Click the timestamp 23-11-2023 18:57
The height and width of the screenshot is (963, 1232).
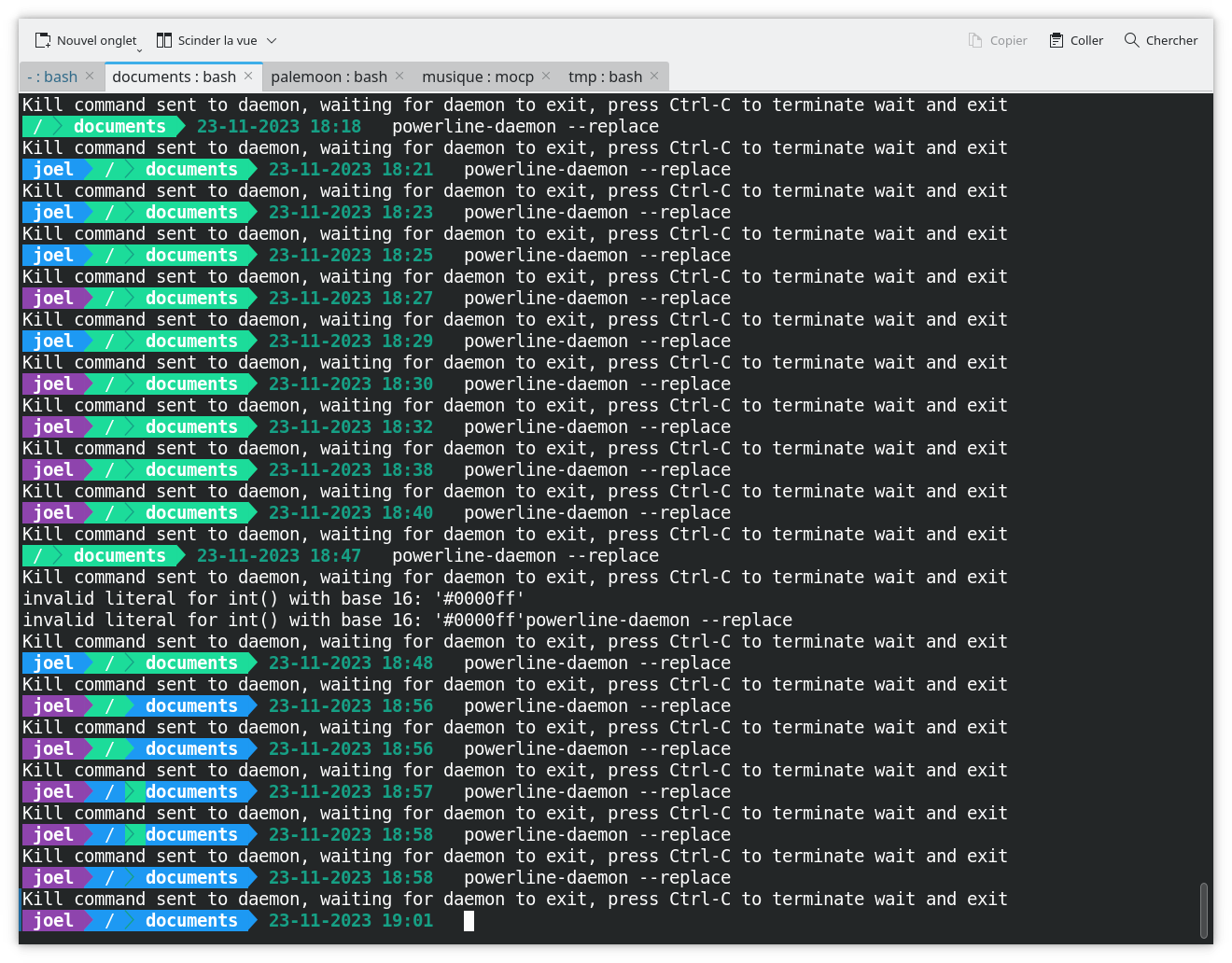coord(351,792)
